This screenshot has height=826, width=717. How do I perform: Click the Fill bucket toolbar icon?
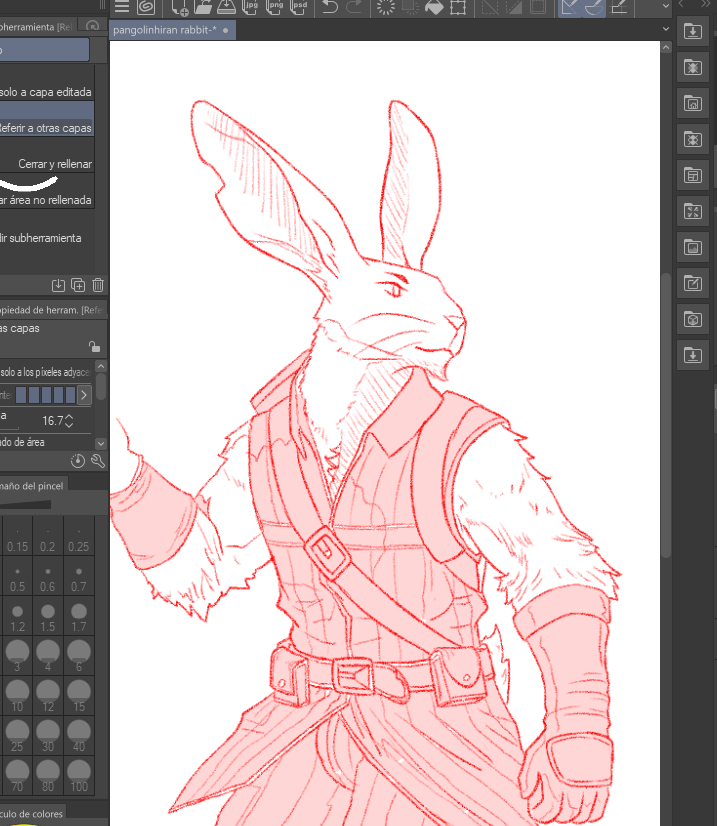[x=434, y=7]
